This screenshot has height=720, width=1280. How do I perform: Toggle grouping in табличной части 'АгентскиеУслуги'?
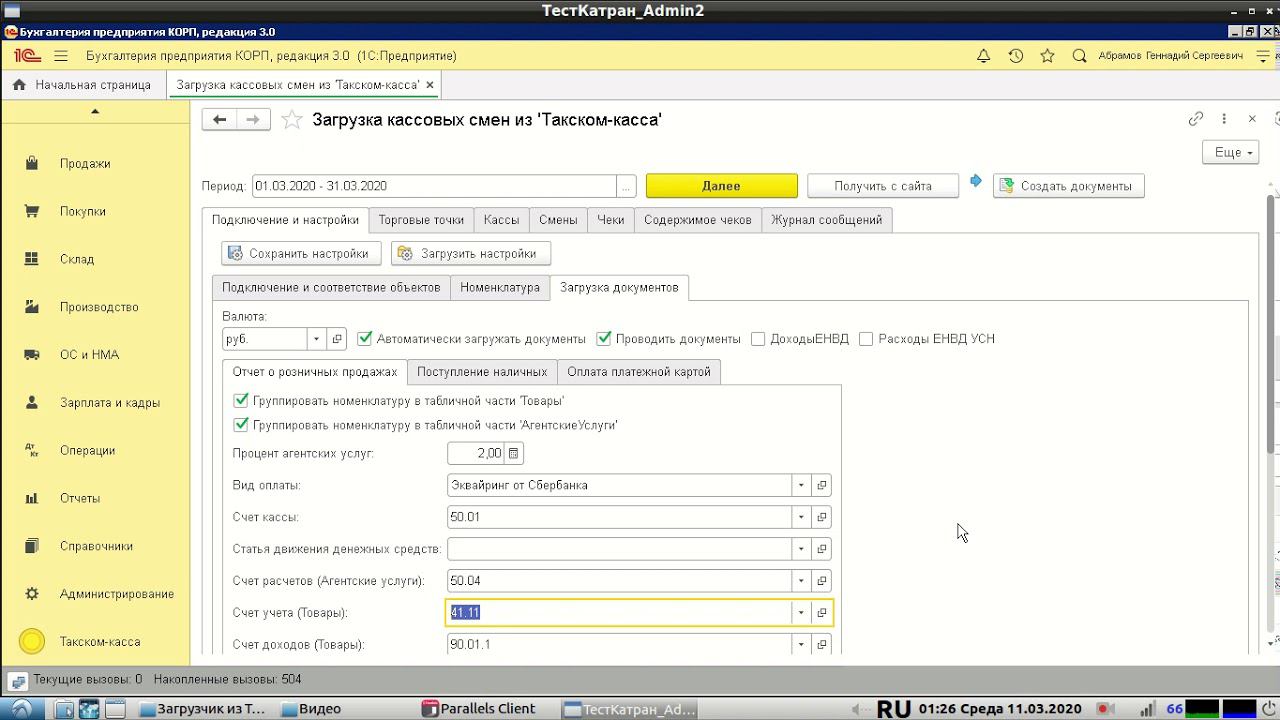(x=240, y=425)
